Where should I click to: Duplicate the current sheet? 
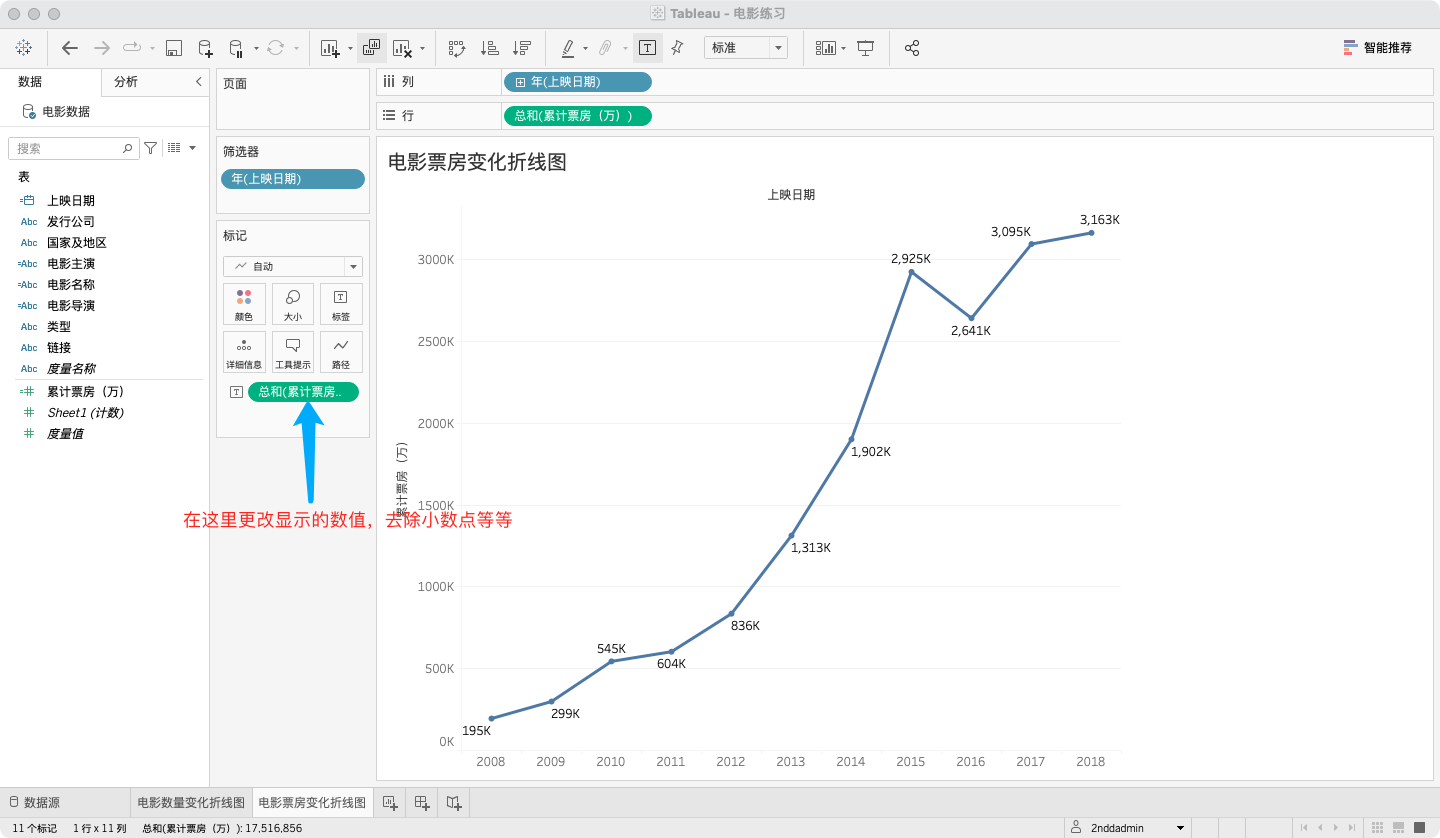[371, 47]
